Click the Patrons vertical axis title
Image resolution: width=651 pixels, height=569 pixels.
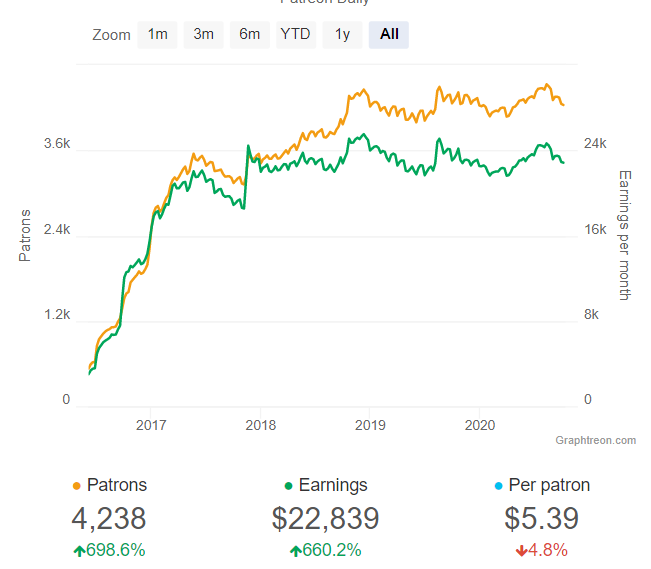[x=25, y=235]
